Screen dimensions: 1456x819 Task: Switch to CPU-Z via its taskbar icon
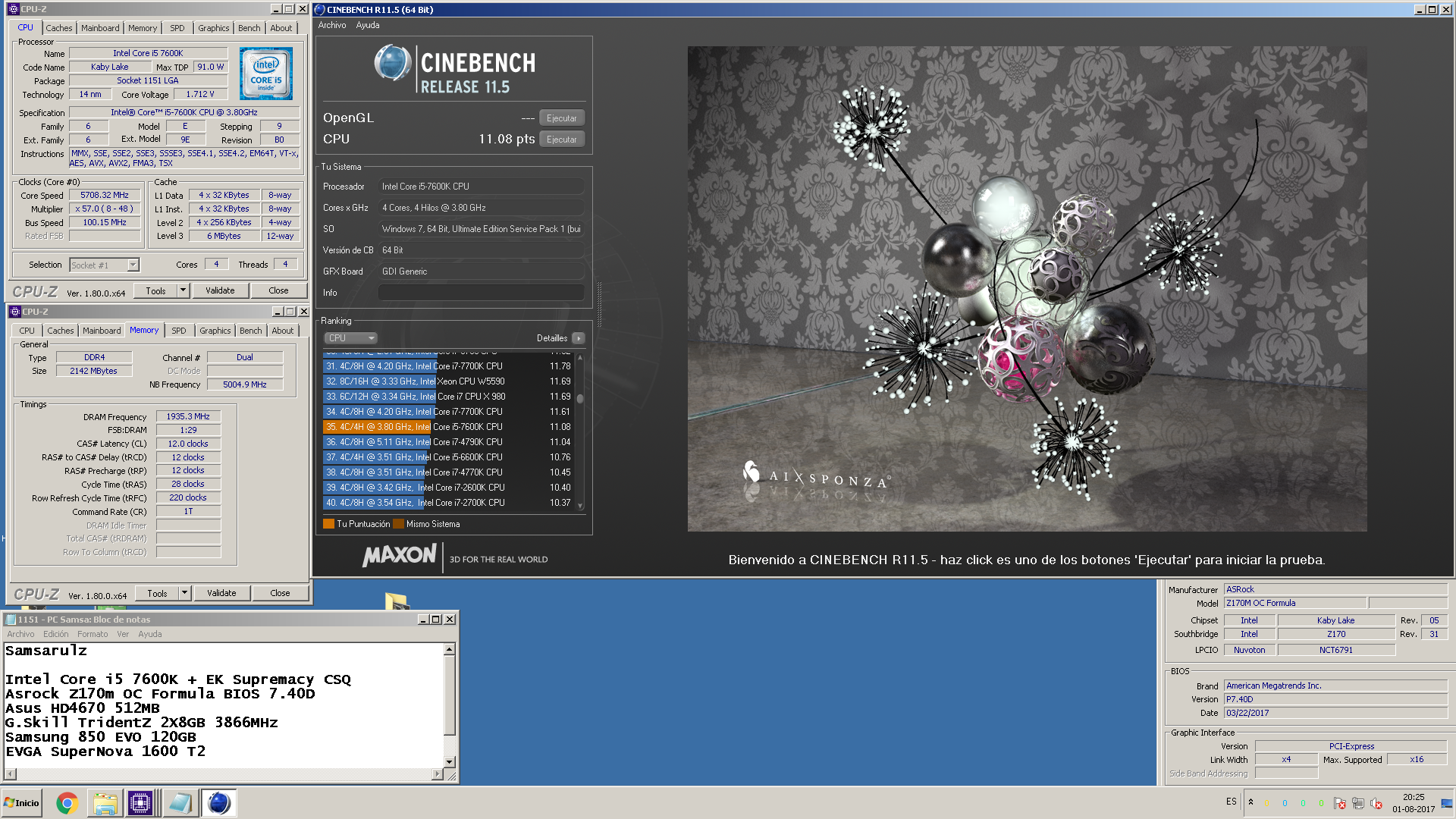coord(141,803)
